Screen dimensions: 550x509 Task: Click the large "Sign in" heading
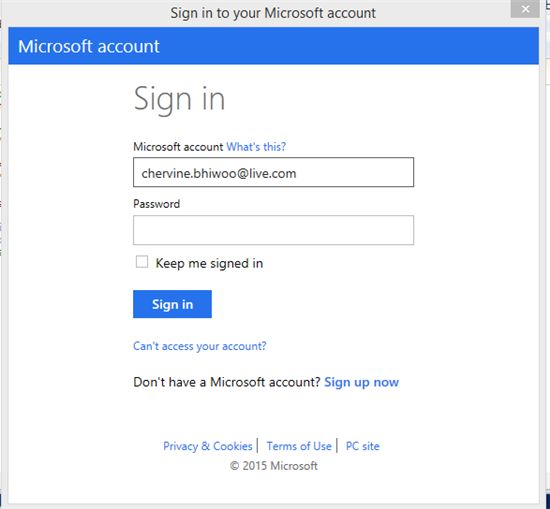[x=179, y=99]
